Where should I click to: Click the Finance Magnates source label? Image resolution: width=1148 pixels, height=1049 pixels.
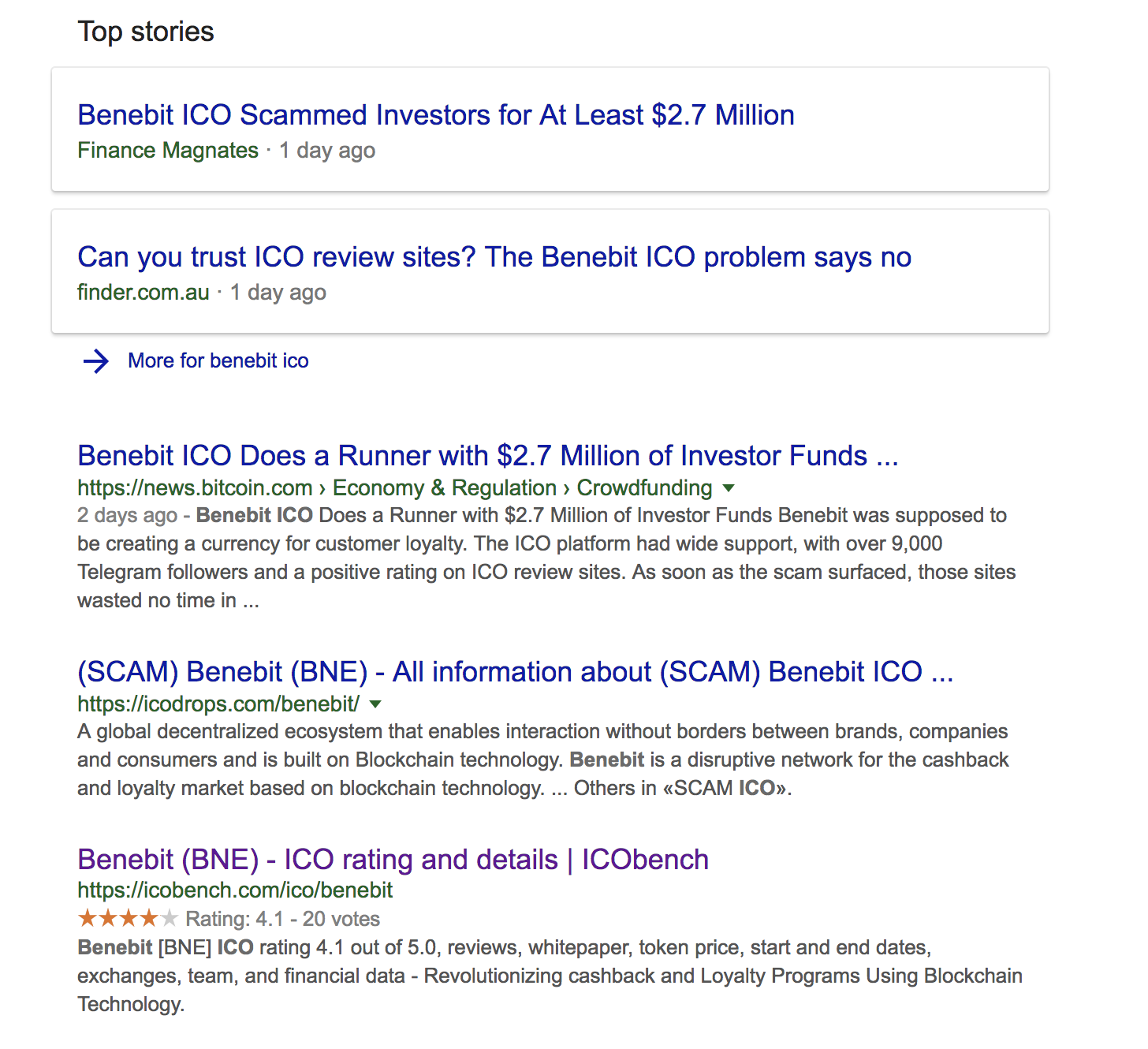pyautogui.click(x=168, y=151)
